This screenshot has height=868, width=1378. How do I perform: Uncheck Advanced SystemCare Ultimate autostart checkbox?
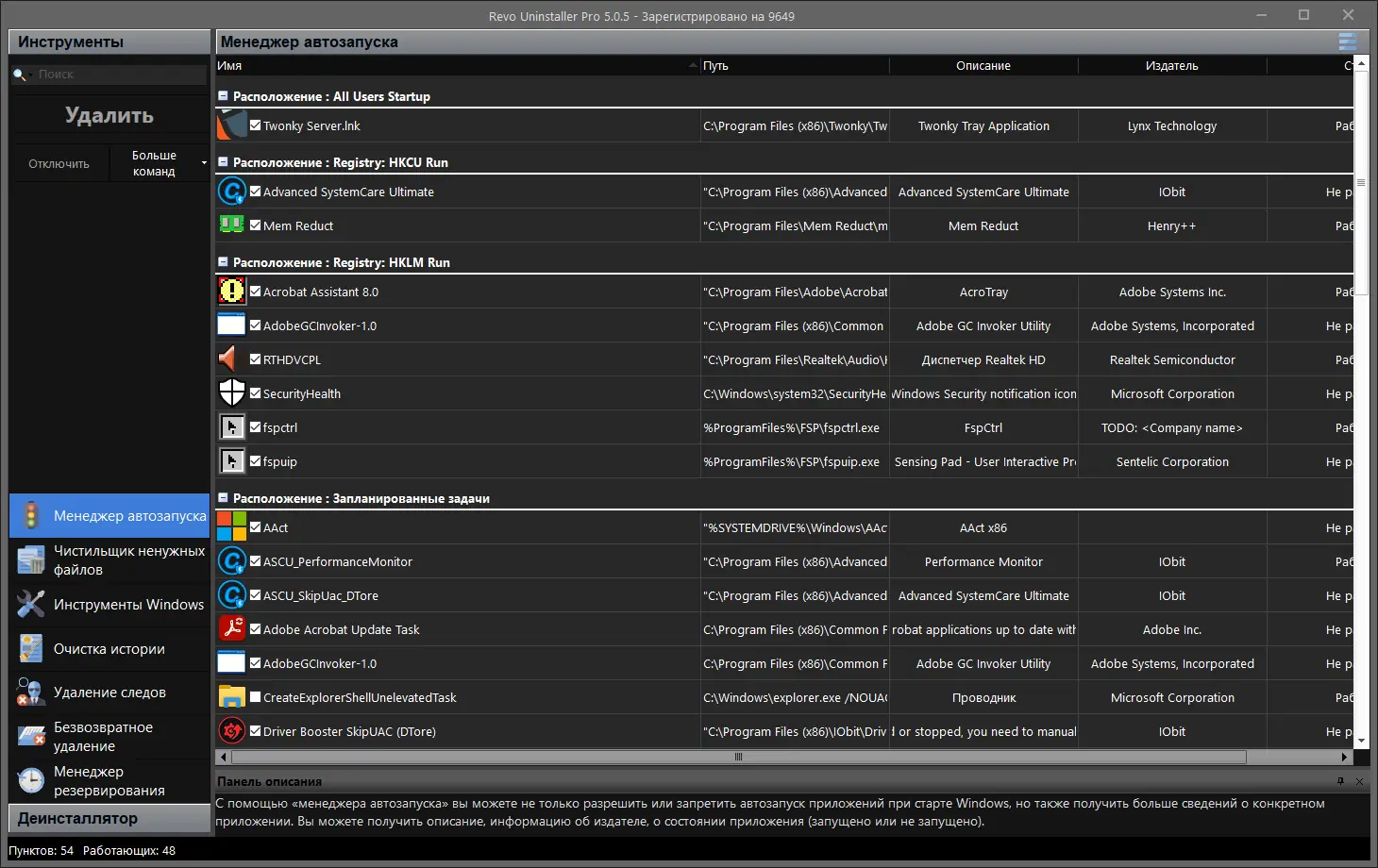[255, 191]
